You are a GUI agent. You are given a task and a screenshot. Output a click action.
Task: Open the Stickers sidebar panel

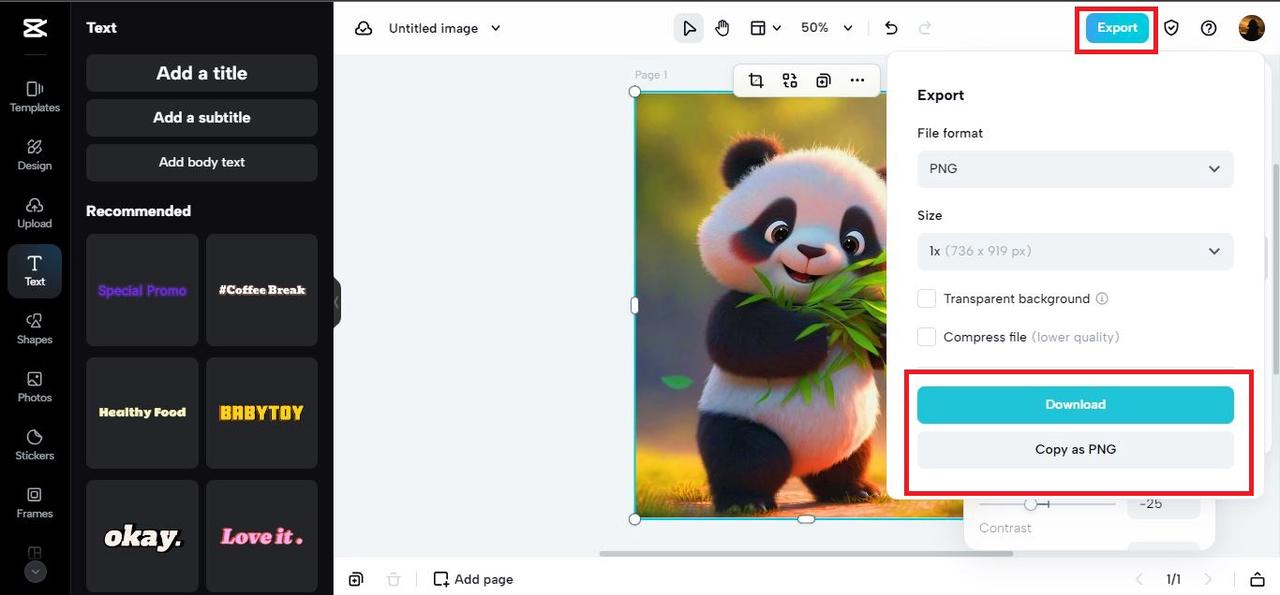[x=35, y=445]
